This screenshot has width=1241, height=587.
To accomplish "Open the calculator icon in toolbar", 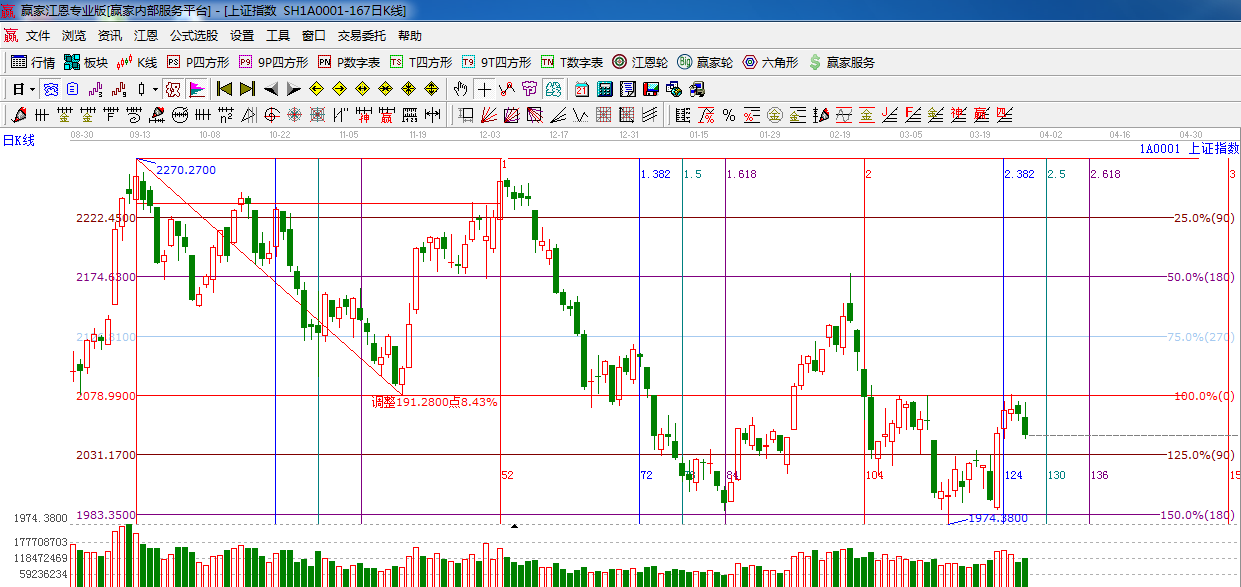I will coord(604,89).
